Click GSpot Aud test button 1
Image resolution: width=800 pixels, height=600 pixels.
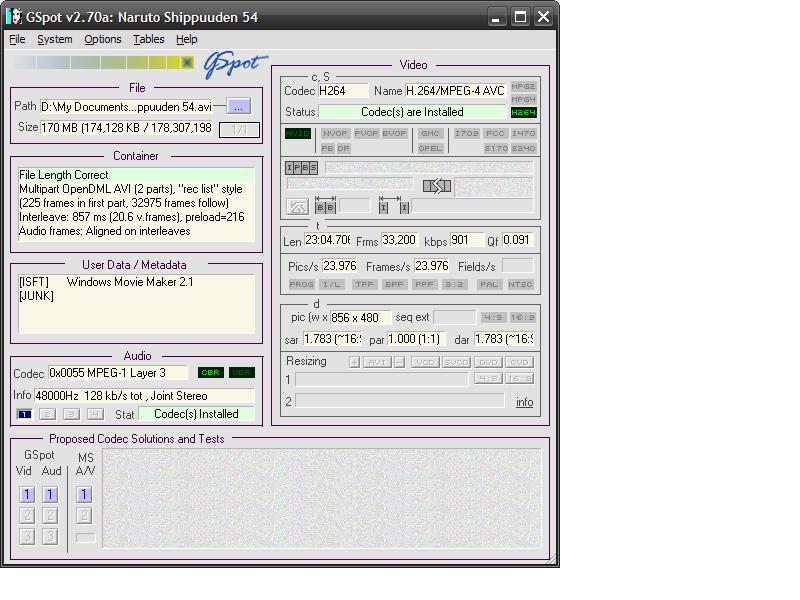click(49, 494)
